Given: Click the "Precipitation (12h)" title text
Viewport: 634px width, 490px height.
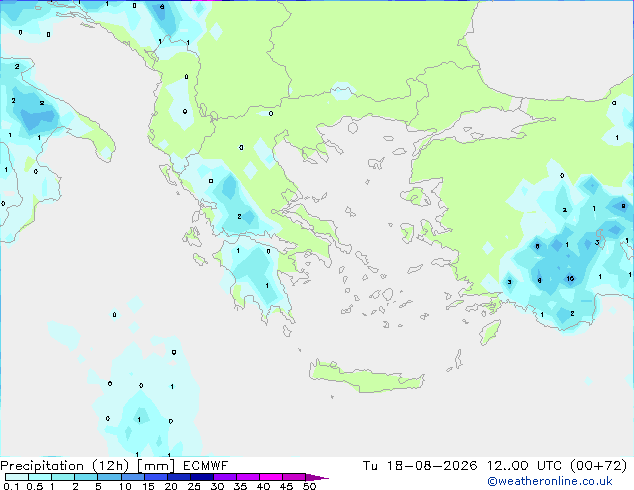Looking at the screenshot, I should [65, 466].
